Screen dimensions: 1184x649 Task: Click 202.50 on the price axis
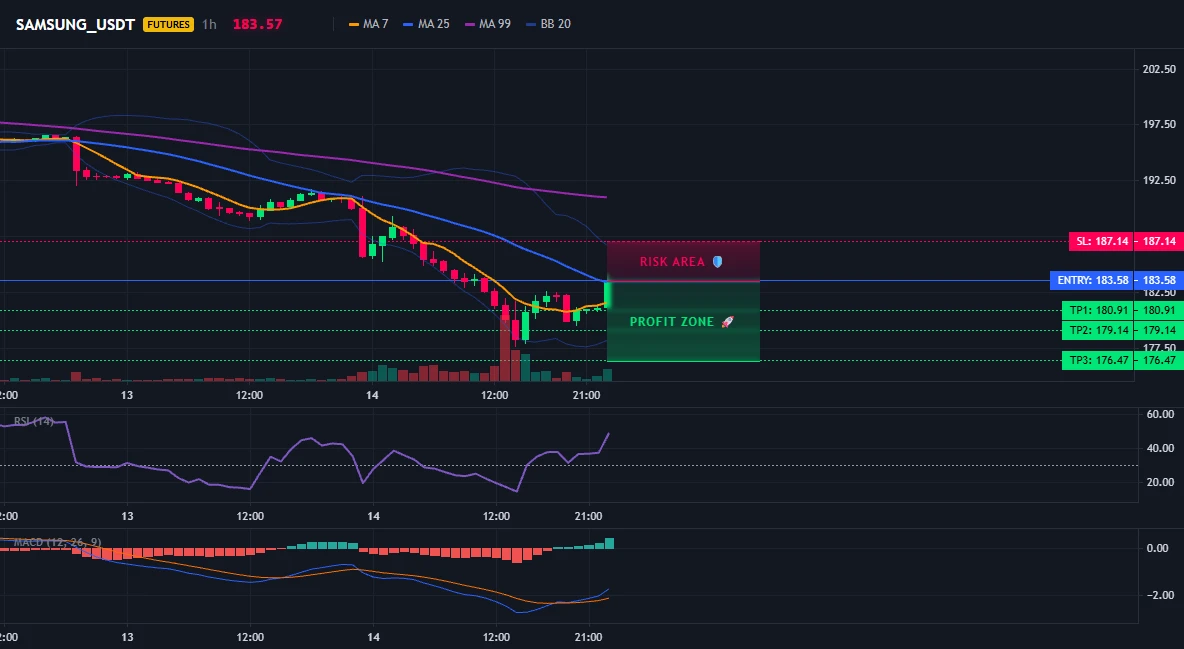pyautogui.click(x=1159, y=69)
